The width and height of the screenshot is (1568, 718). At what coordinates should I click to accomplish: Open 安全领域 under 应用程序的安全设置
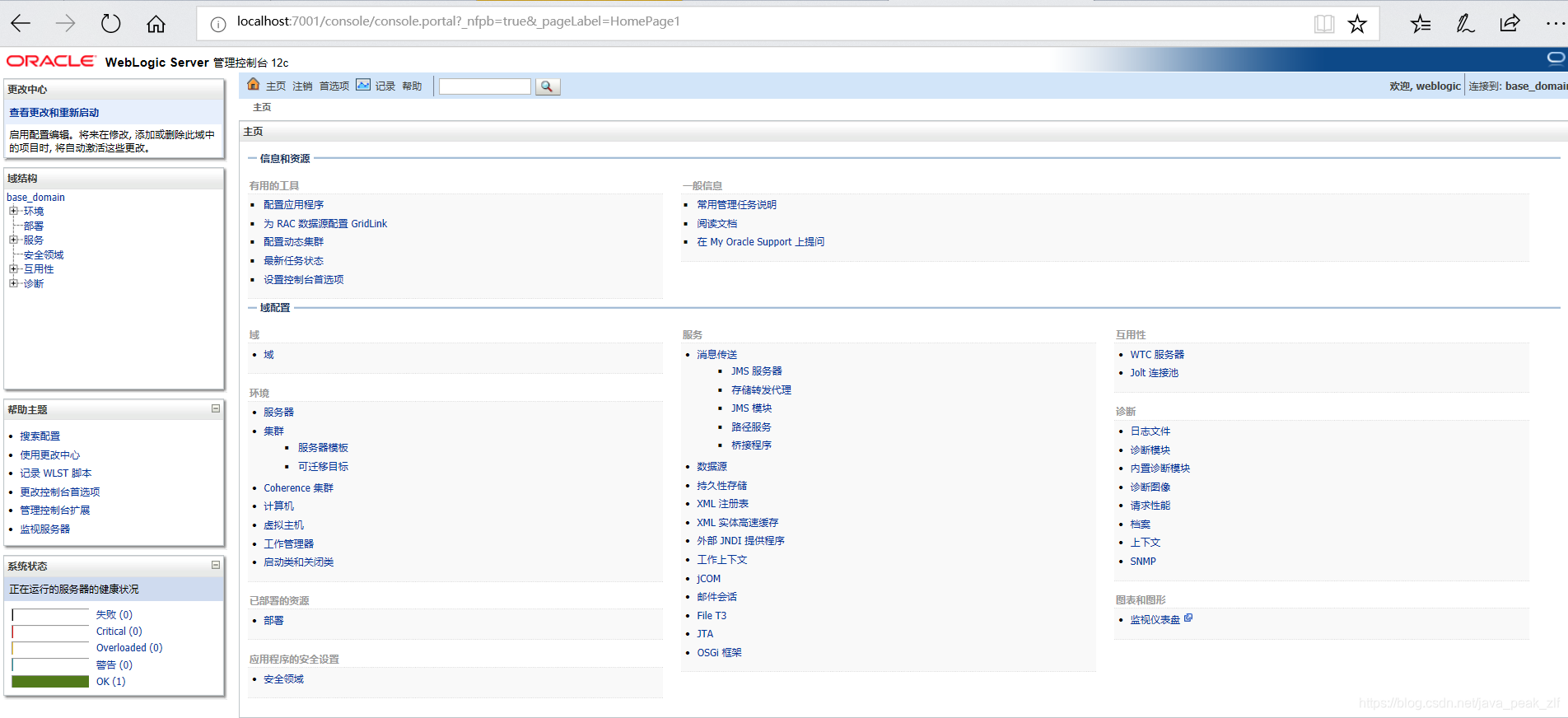[284, 678]
